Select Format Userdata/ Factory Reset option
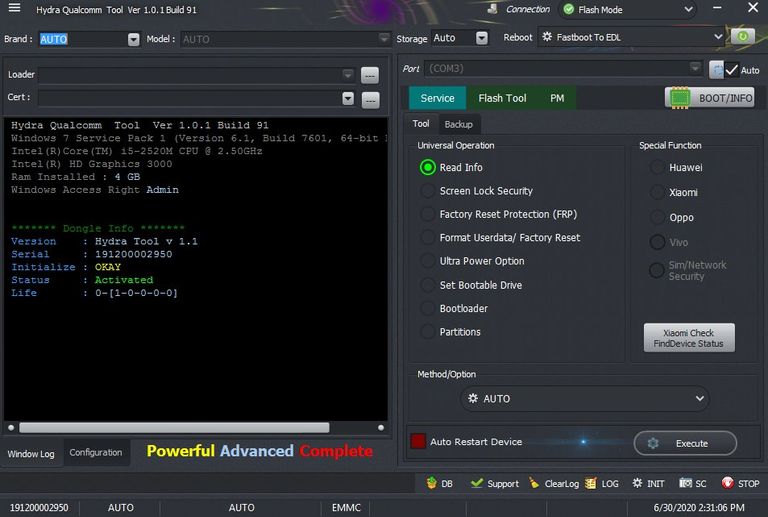 click(428, 238)
